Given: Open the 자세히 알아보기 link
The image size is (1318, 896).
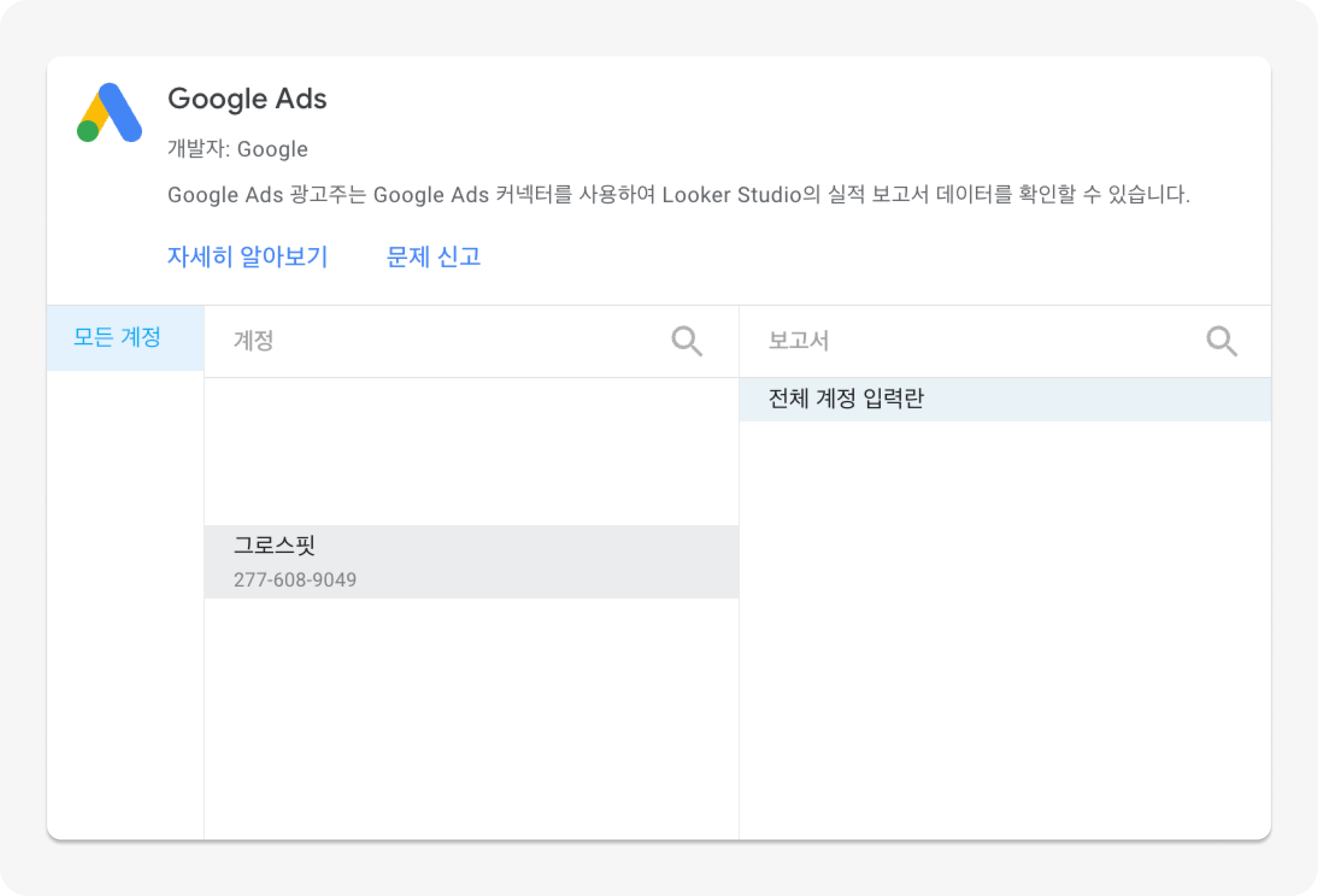Looking at the screenshot, I should pos(248,257).
